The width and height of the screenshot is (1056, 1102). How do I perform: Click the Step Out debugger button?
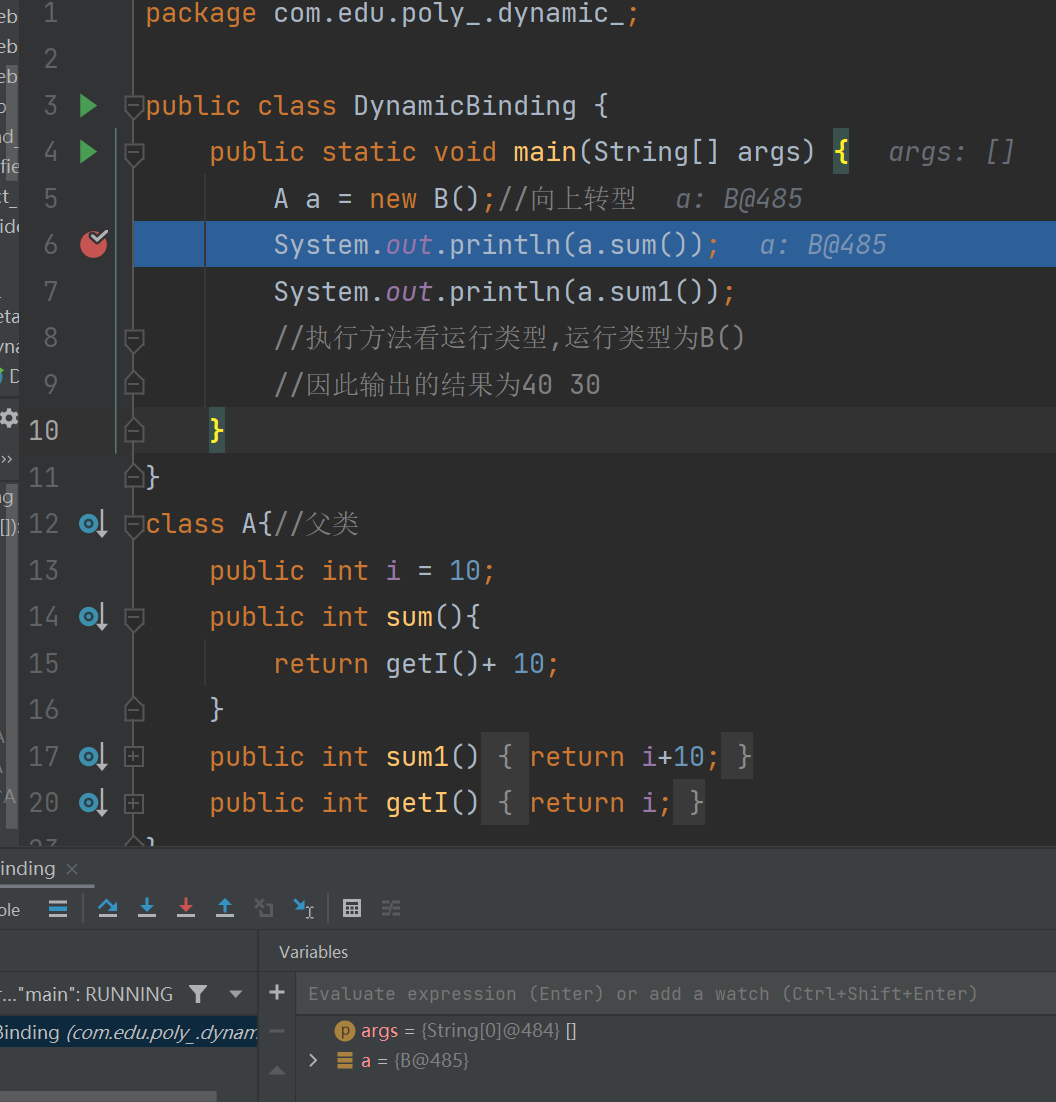tap(225, 908)
